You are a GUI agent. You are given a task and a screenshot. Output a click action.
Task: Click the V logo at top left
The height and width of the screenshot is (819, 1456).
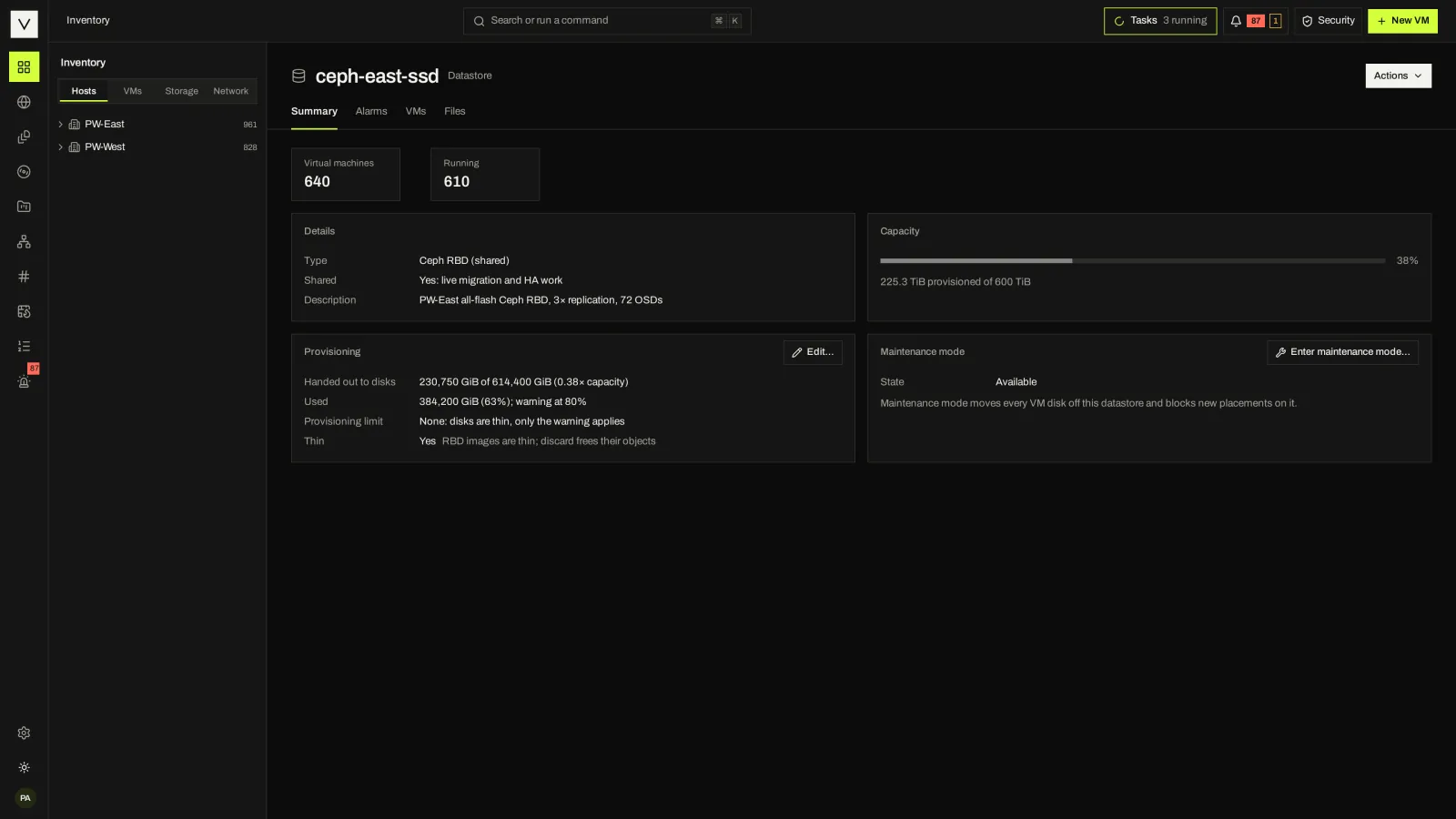(24, 24)
